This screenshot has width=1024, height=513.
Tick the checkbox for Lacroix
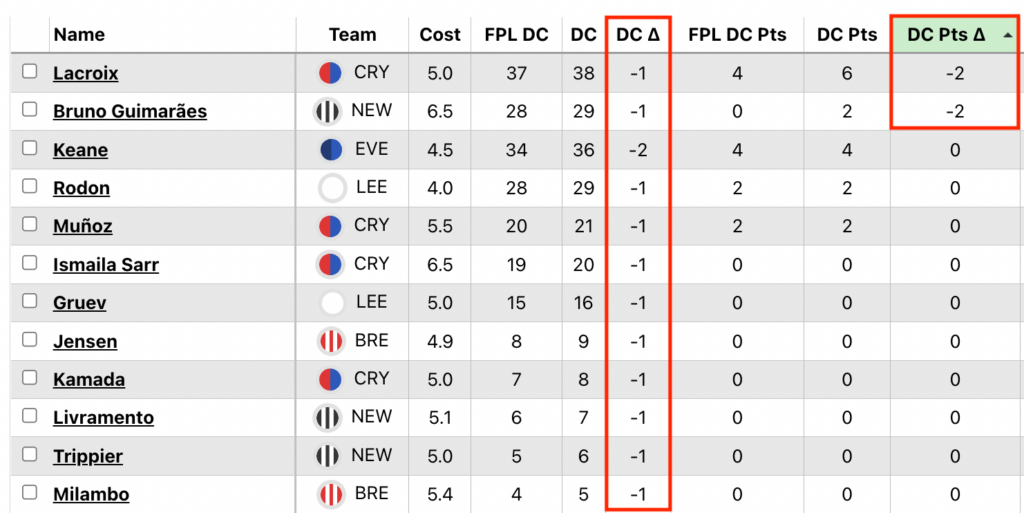point(30,72)
